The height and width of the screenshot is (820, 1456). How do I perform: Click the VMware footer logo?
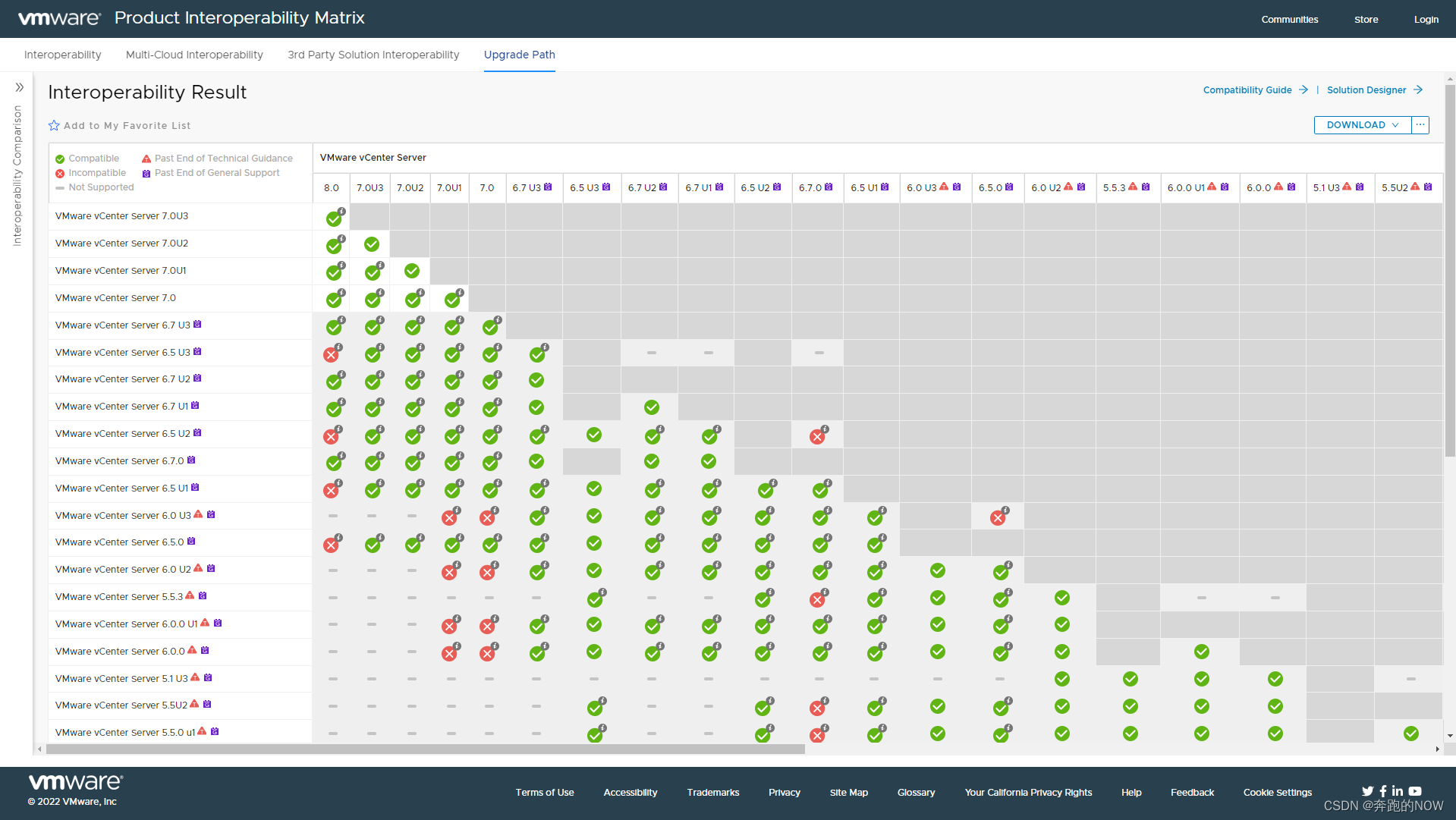pyautogui.click(x=76, y=782)
